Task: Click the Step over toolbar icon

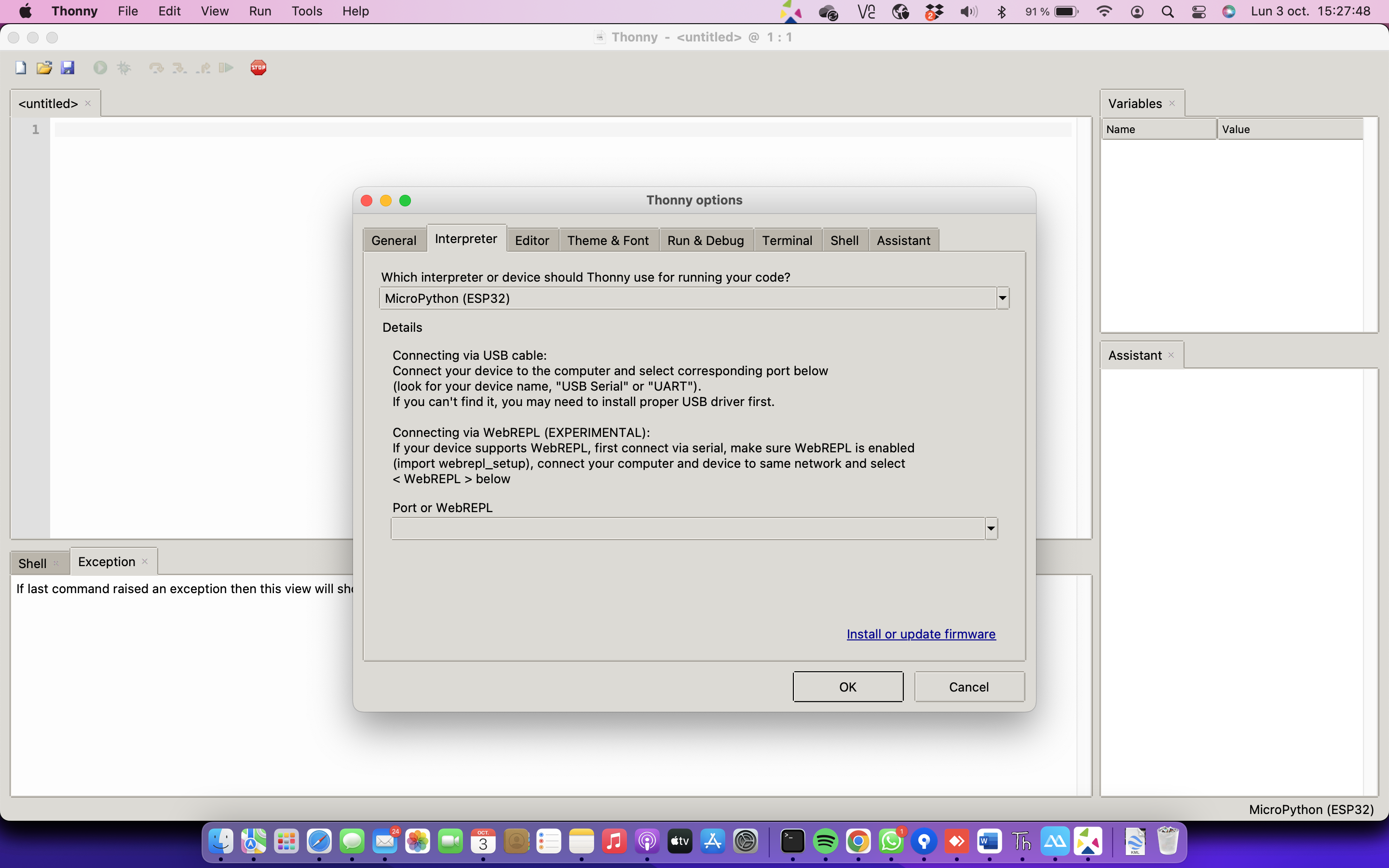Action: pos(156,68)
